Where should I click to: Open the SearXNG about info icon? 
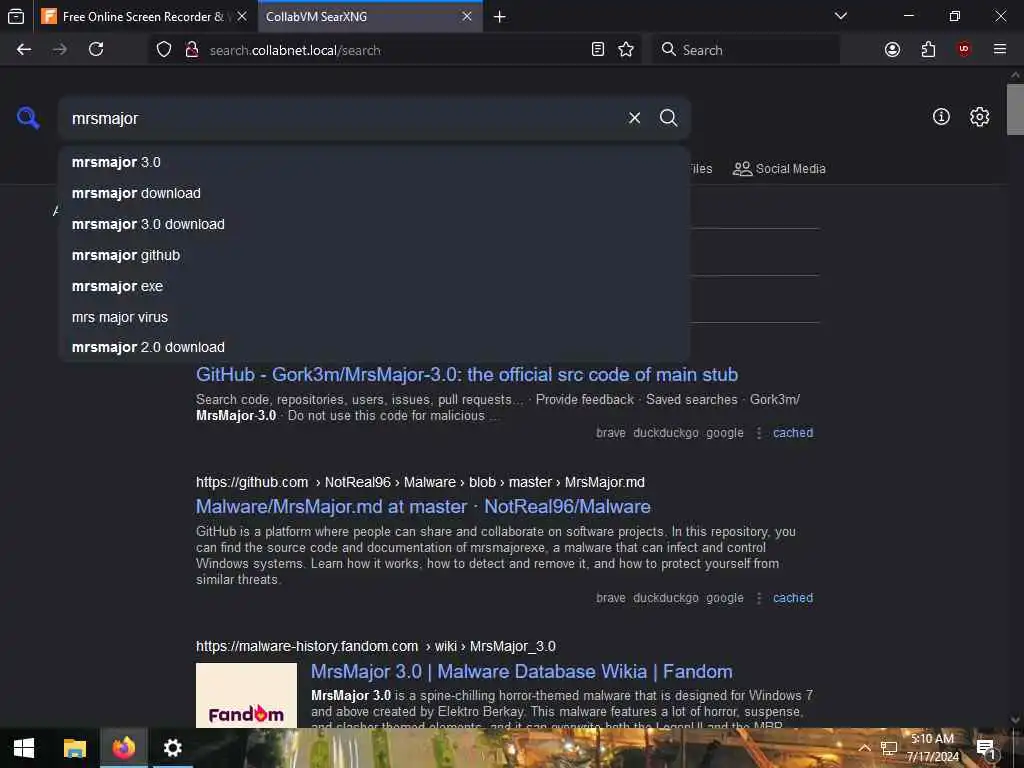point(941,117)
